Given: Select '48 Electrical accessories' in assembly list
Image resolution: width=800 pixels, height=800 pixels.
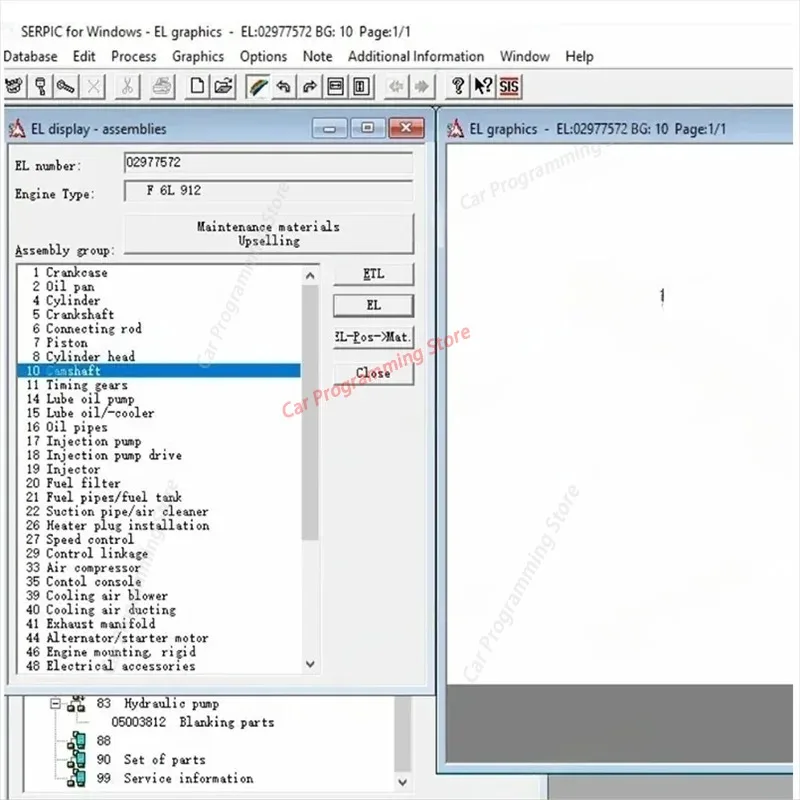Looking at the screenshot, I should click(159, 666).
